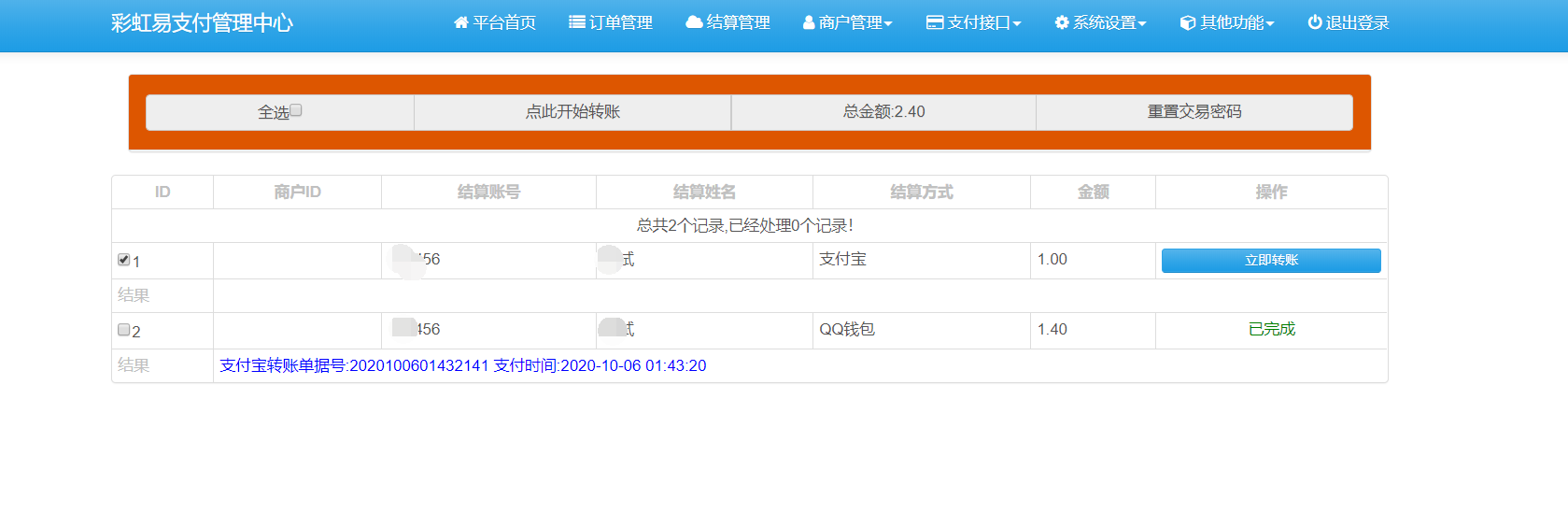Screen dimensions: 1568x513
Task: Check the checkbox for record 2
Action: point(123,330)
